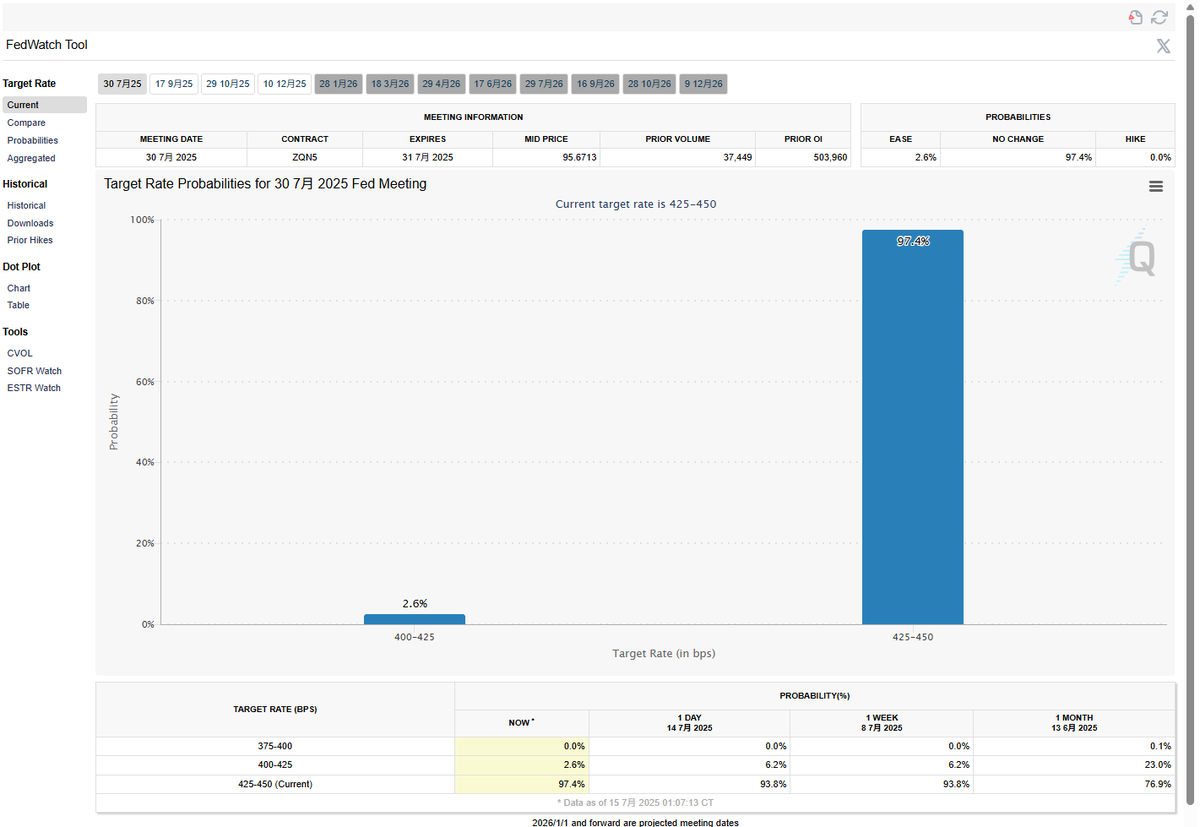Select the 30 7月25 meeting tab
1200x827 pixels.
[x=123, y=84]
